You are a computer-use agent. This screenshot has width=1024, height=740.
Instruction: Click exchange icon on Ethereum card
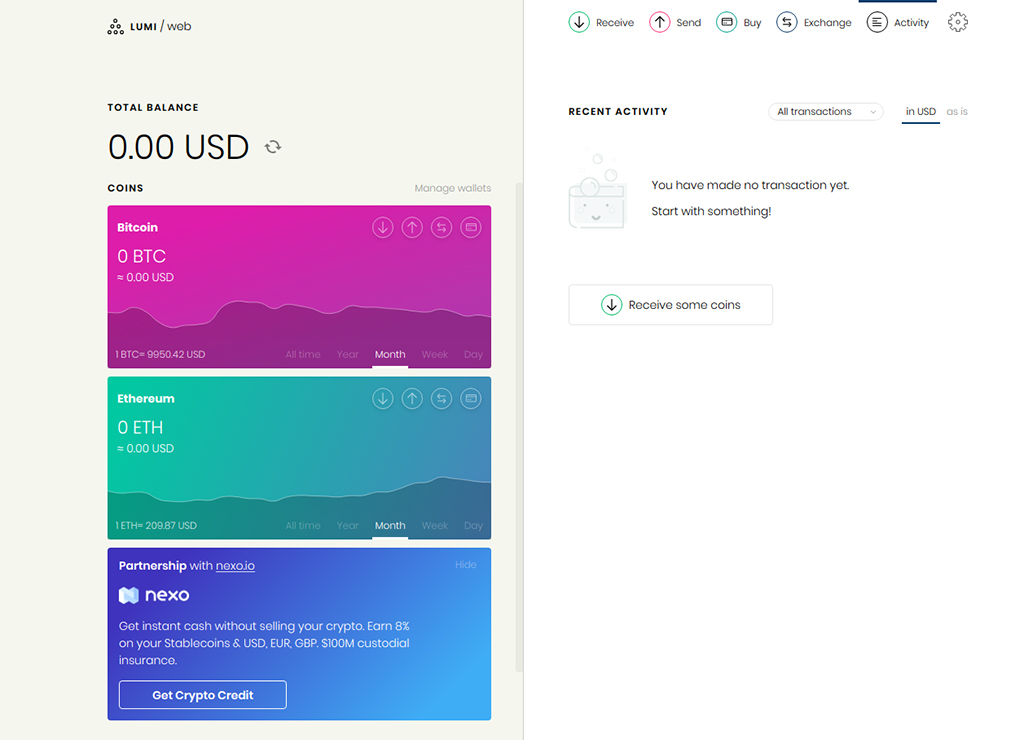click(x=441, y=398)
